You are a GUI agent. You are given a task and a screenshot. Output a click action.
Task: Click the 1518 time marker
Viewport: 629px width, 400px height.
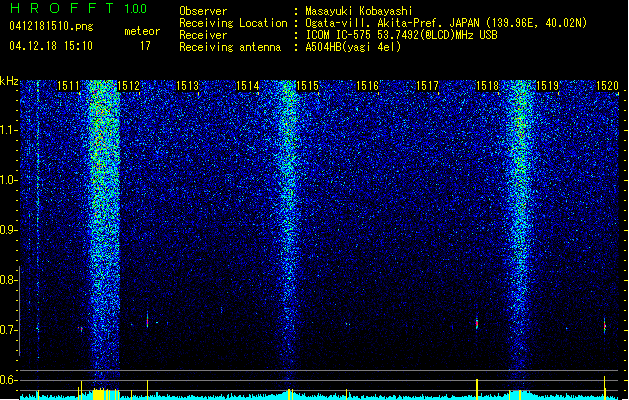[x=487, y=85]
